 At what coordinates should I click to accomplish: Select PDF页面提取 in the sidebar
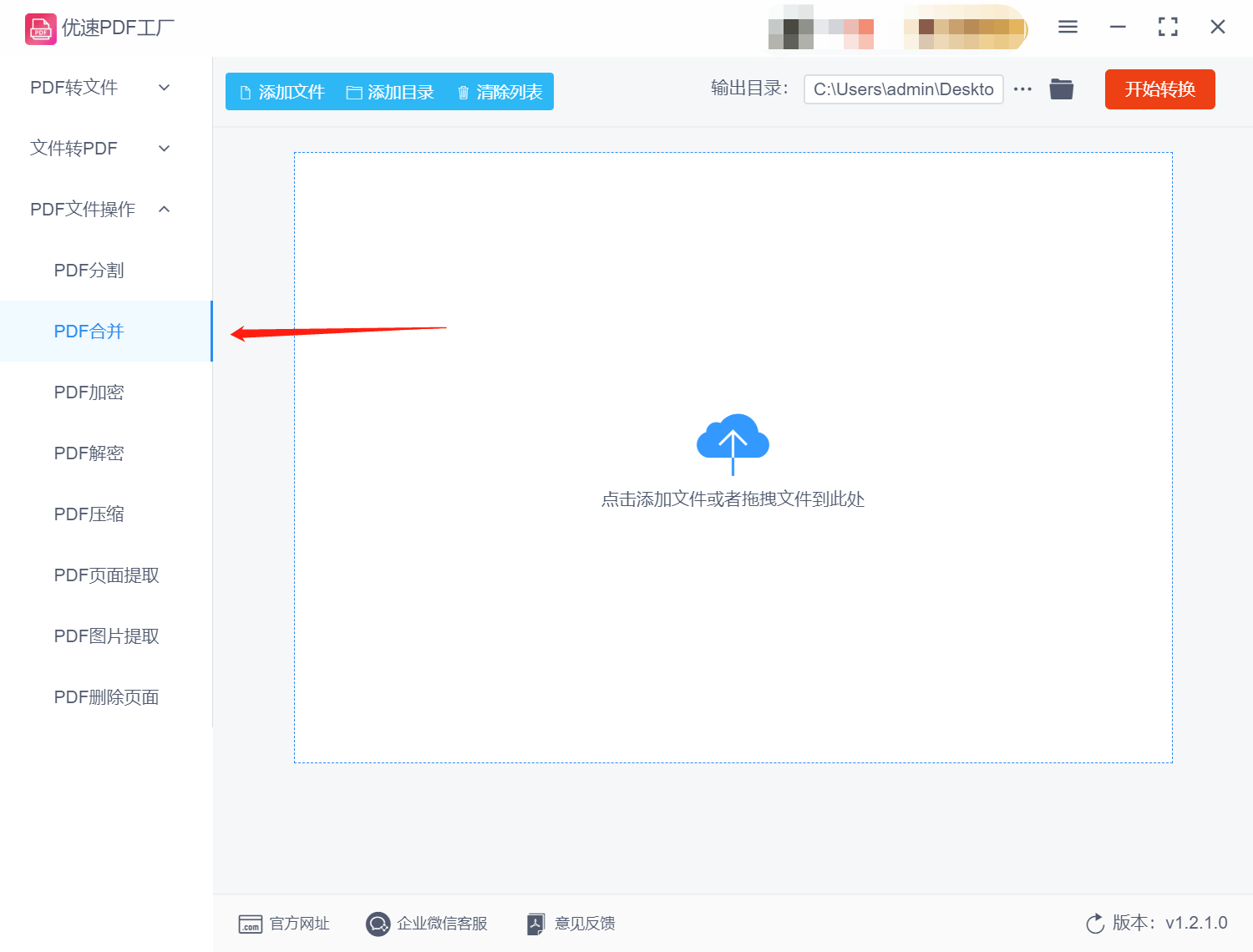pyautogui.click(x=106, y=575)
